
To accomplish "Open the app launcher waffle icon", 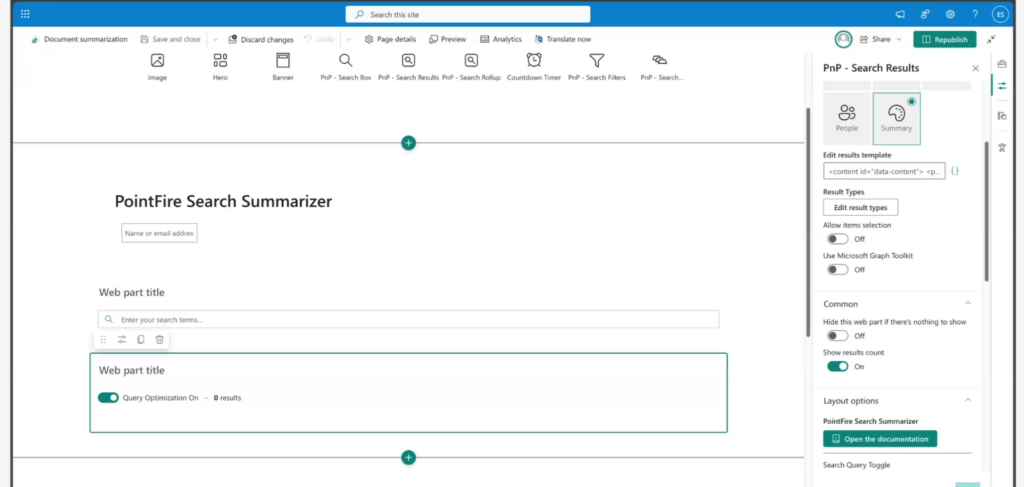I will 25,14.
